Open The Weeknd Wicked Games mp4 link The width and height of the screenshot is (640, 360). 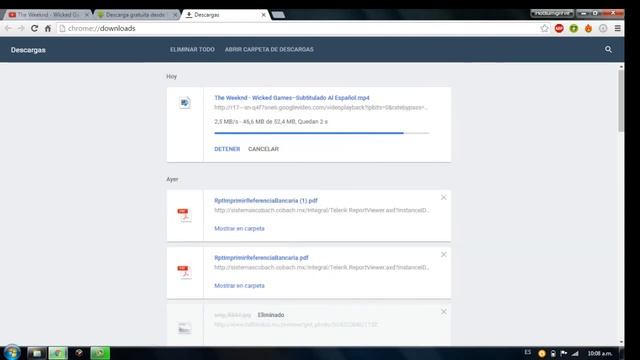292,98
